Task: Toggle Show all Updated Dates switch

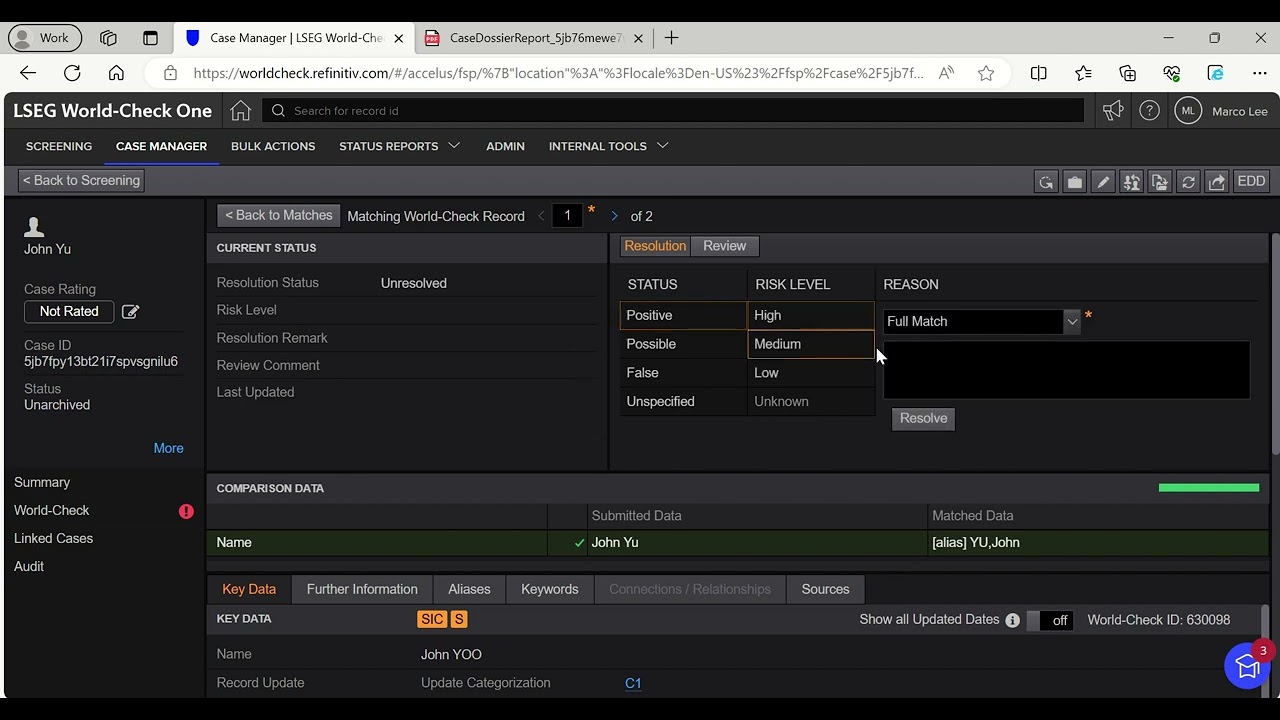Action: click(1050, 620)
